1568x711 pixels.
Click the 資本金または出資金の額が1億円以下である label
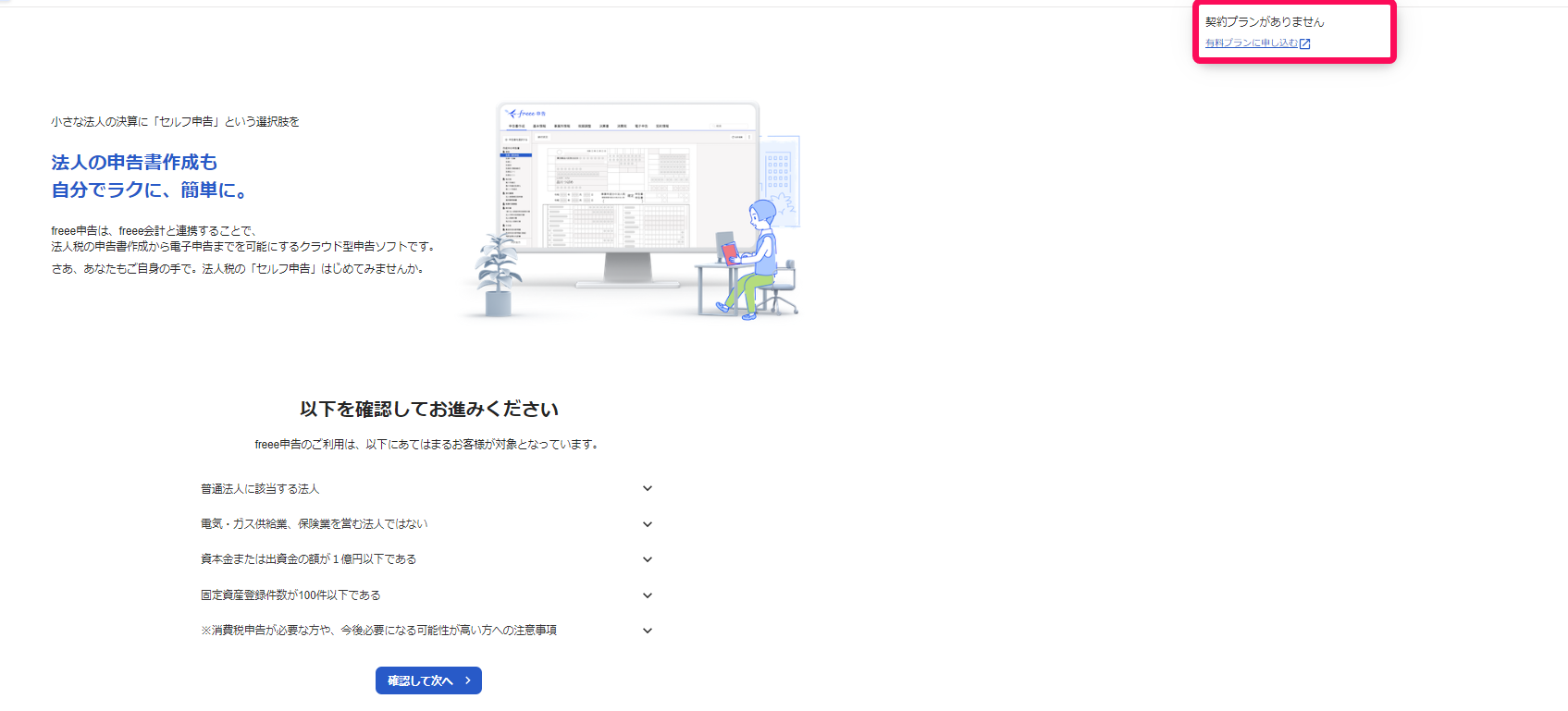click(x=309, y=559)
